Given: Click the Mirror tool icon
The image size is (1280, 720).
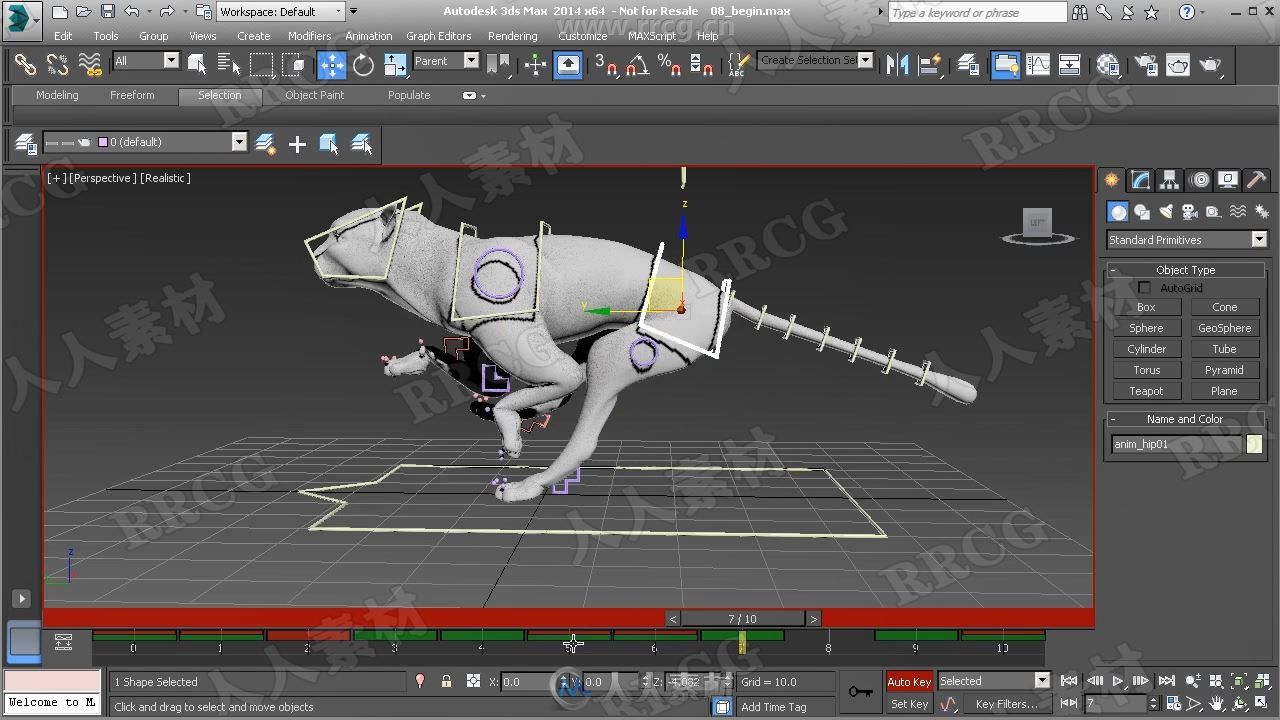Looking at the screenshot, I should pyautogui.click(x=898, y=65).
